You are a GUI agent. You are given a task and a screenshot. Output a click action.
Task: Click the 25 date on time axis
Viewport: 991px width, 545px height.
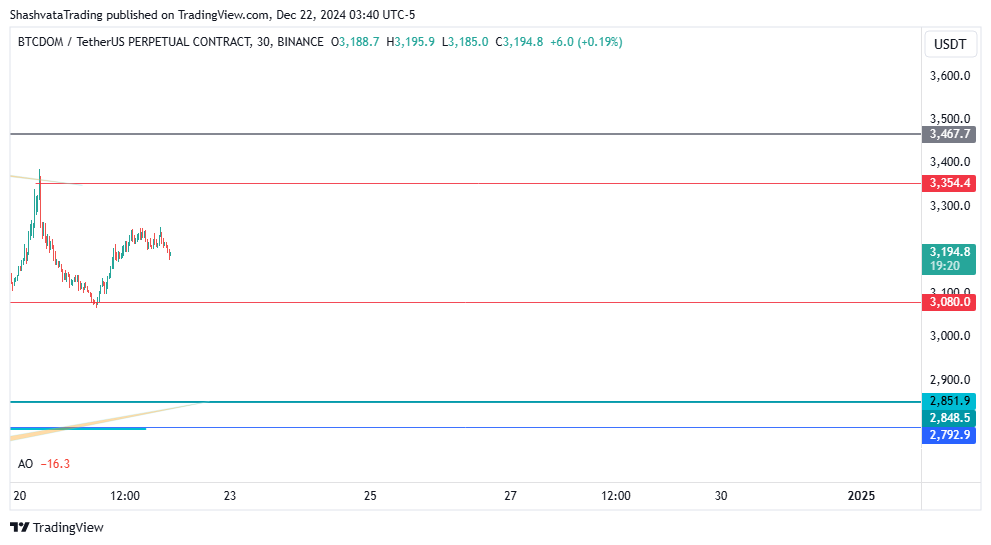coord(370,496)
